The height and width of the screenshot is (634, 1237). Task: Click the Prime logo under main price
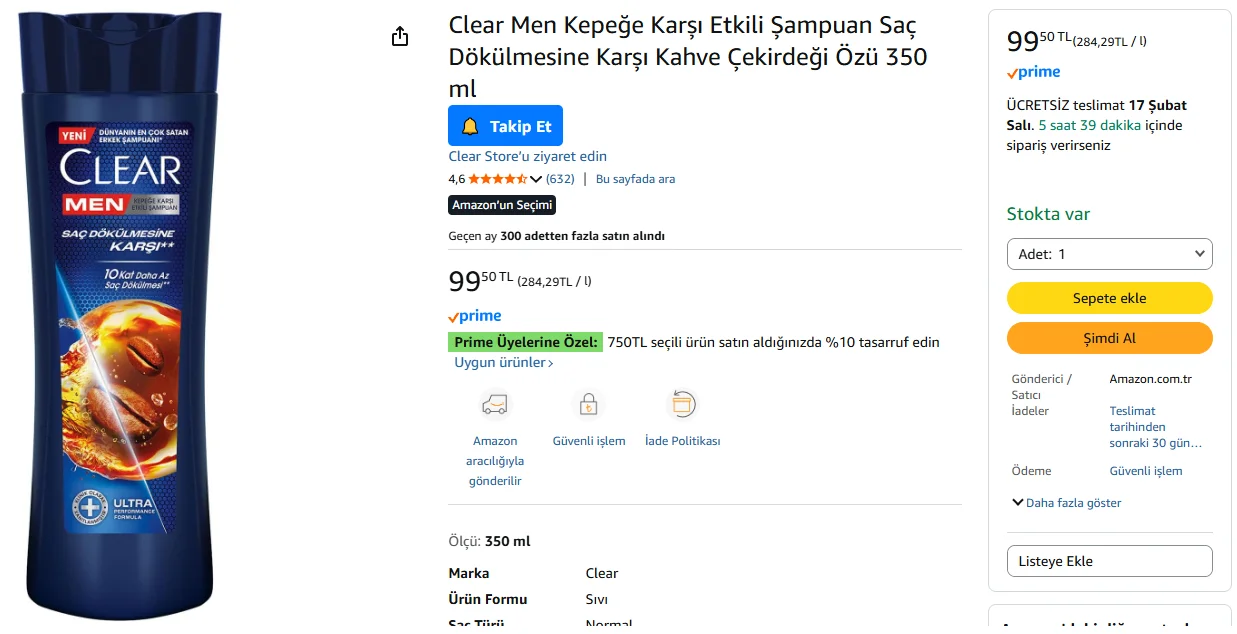point(475,316)
